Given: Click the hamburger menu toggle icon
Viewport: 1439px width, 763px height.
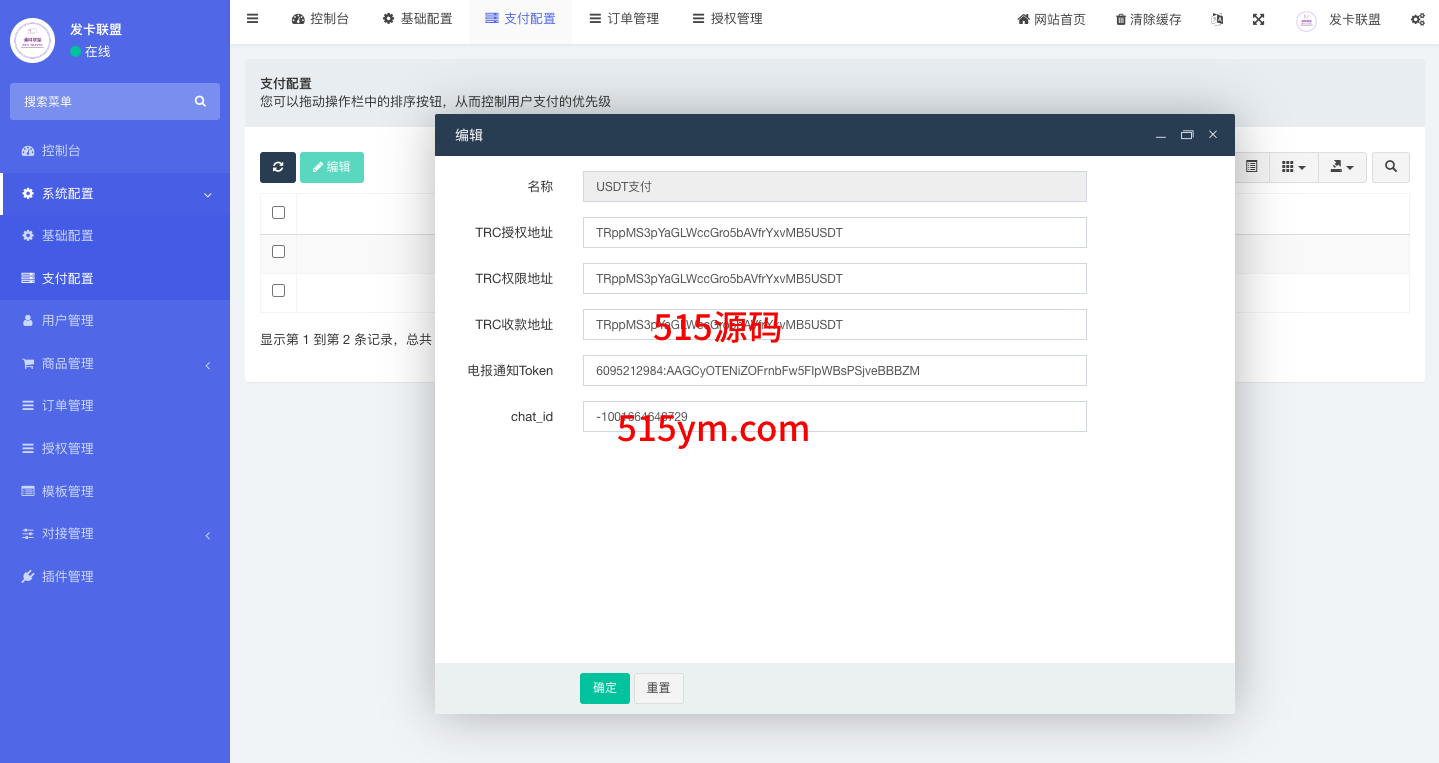Looking at the screenshot, I should click(252, 19).
